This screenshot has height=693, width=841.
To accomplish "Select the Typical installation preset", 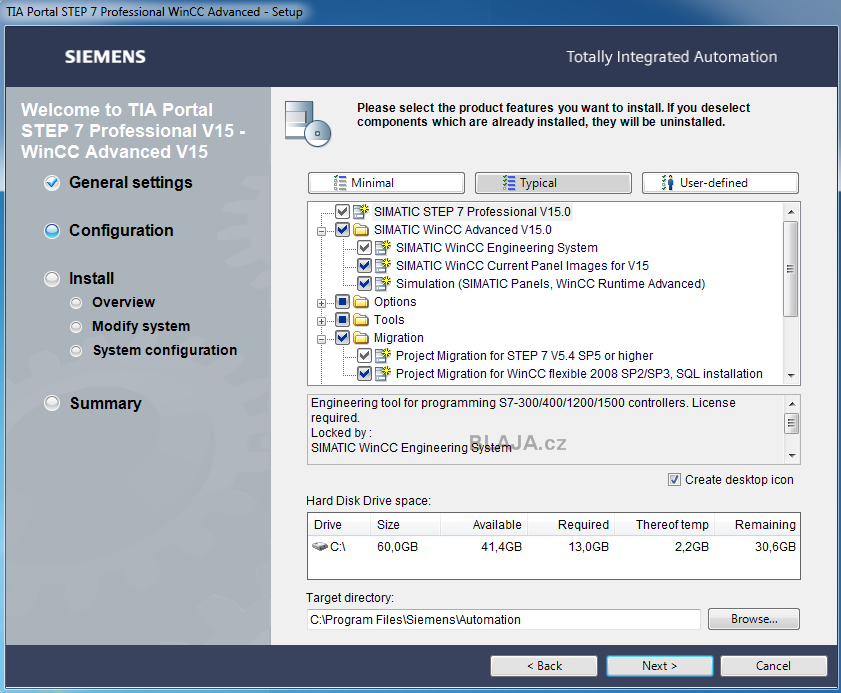I will (x=553, y=183).
